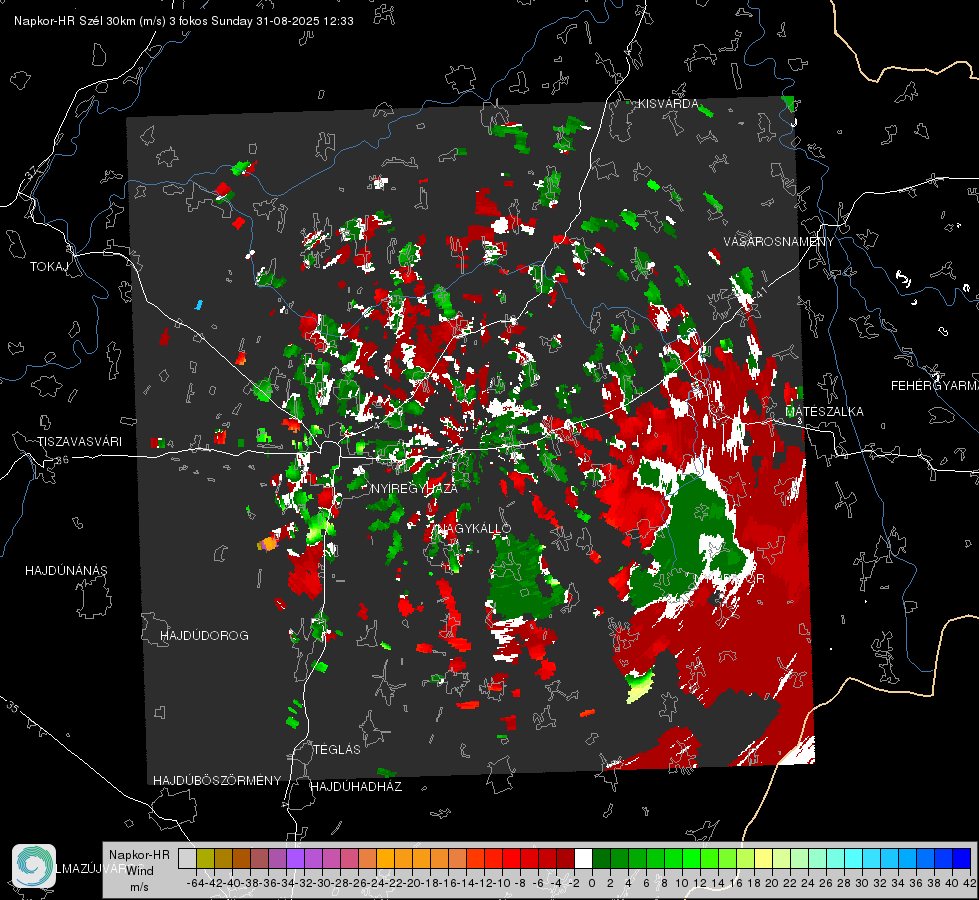Click the radar title text with date 31-08-2025
The width and height of the screenshot is (979, 900).
184,21
